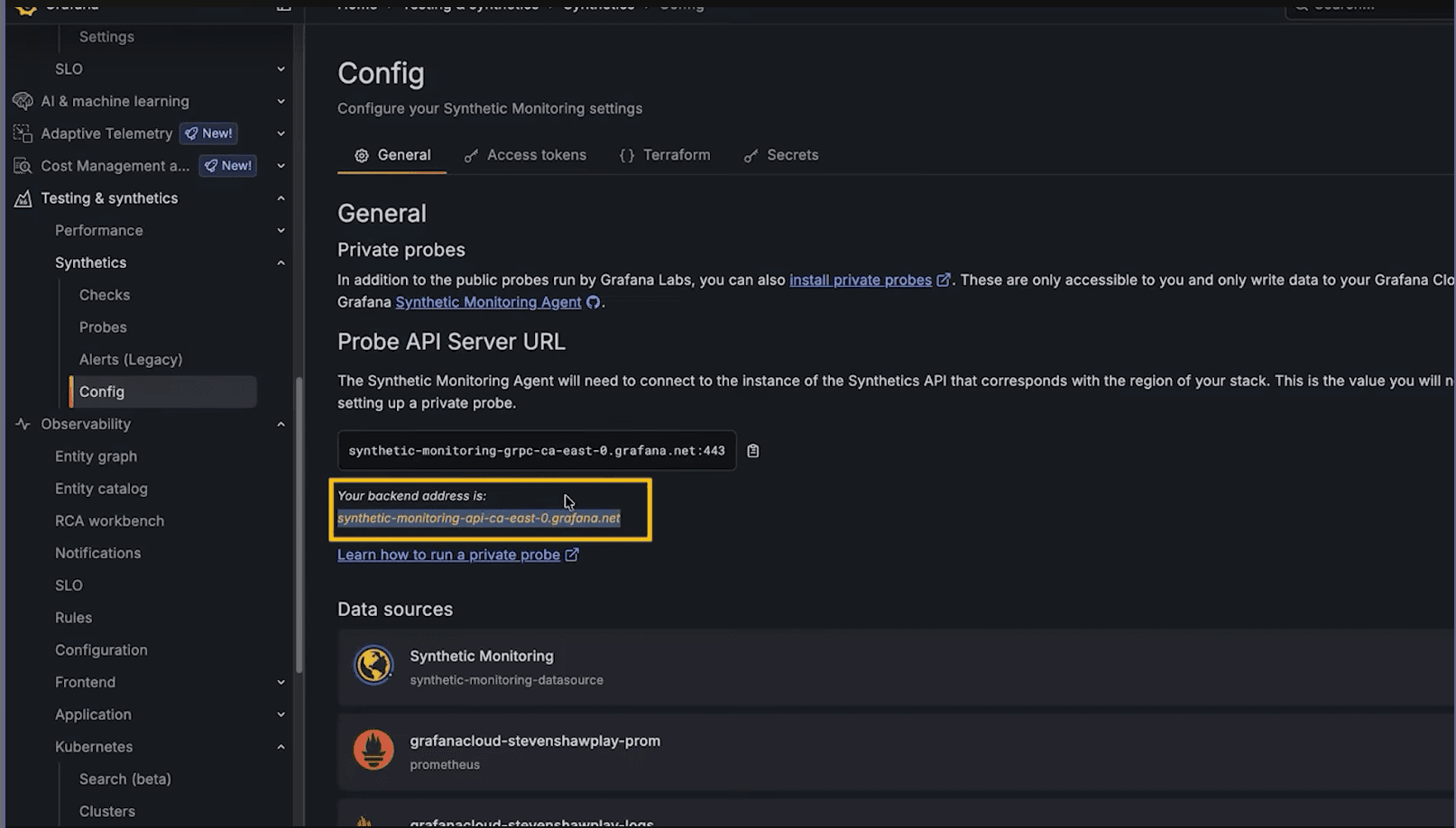Select the Prometheus flame icon

(373, 750)
